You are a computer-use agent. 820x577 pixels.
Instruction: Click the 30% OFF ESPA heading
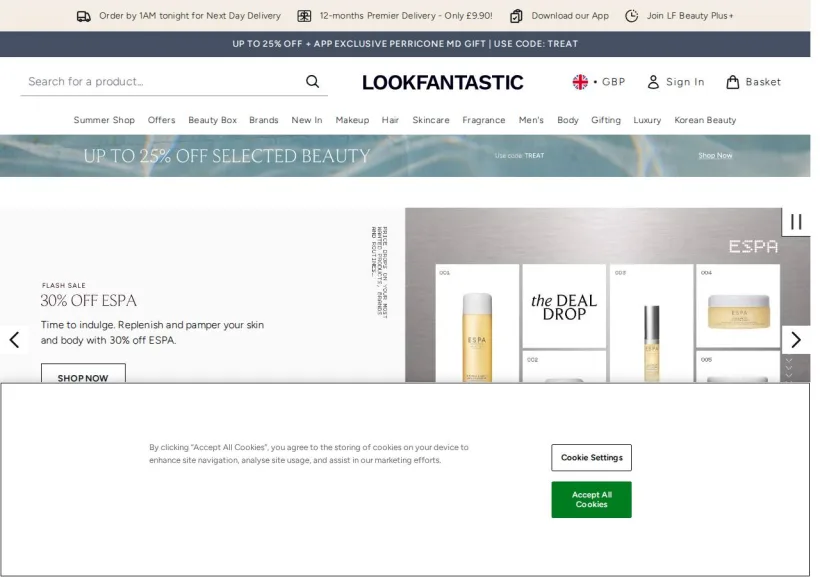(x=88, y=300)
